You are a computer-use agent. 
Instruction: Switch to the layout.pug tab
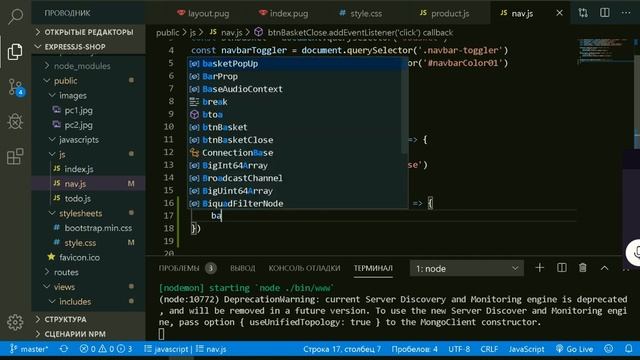point(203,13)
